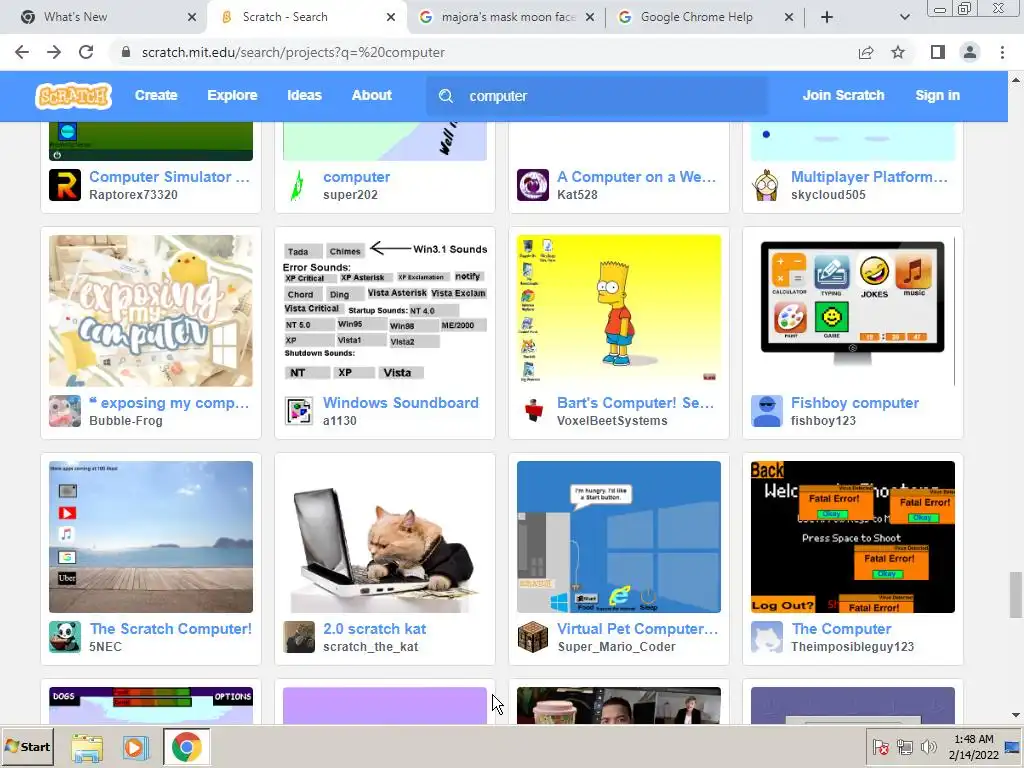Click the site lock icon
1024x768 pixels.
tap(126, 52)
